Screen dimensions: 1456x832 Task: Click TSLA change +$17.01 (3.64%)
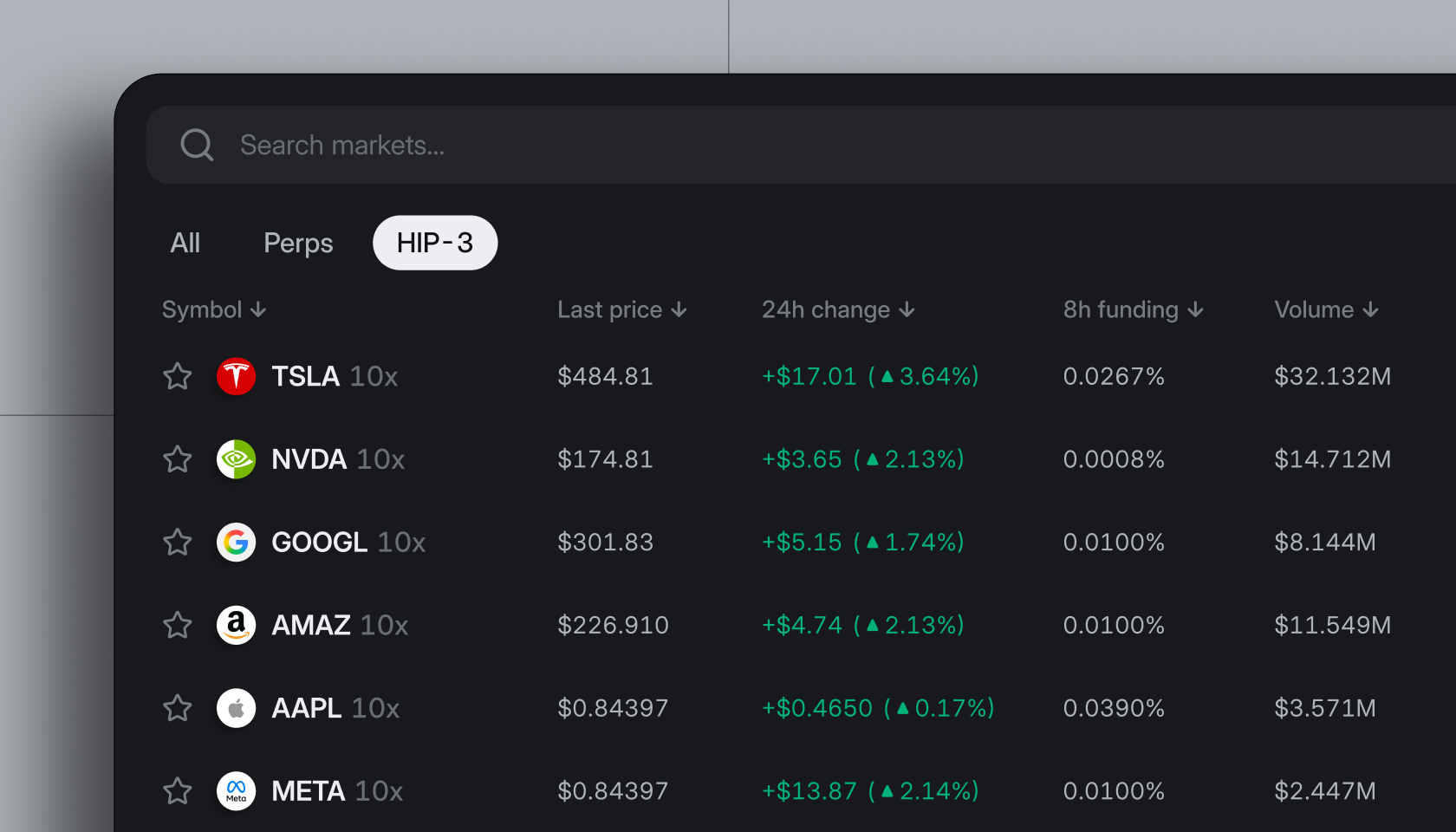pyautogui.click(x=870, y=376)
